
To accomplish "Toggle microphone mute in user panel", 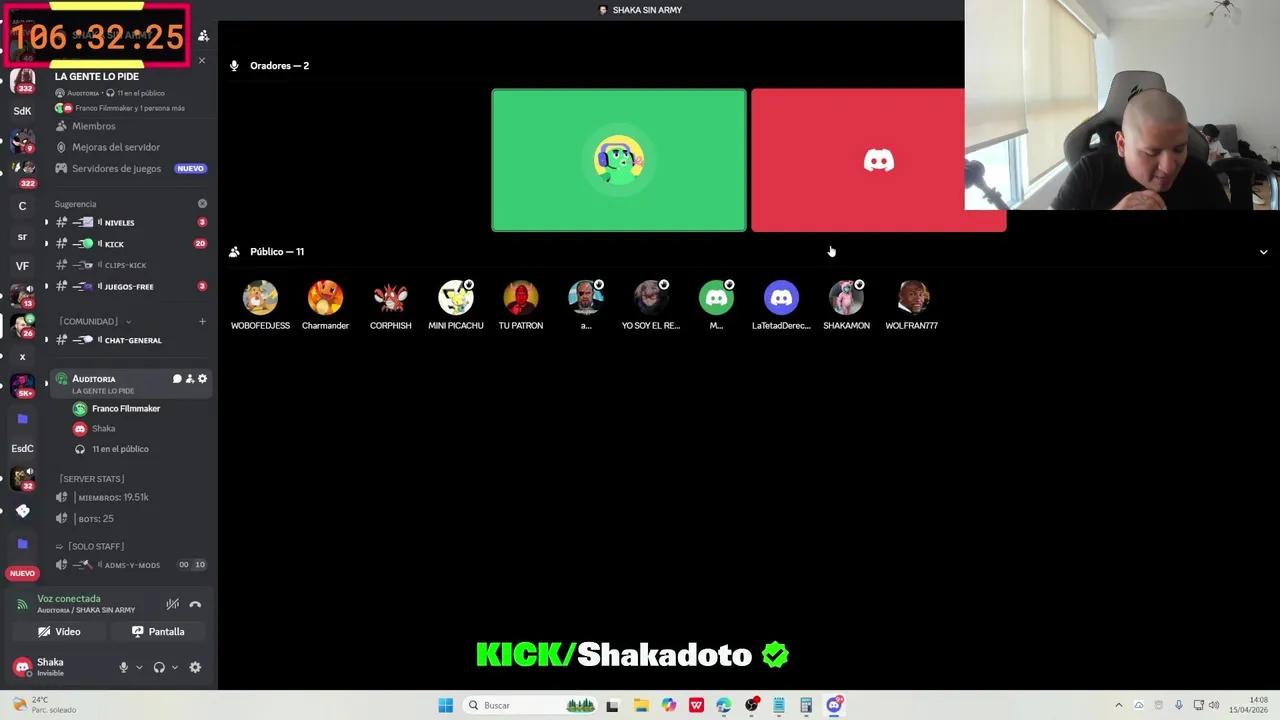I will [124, 667].
